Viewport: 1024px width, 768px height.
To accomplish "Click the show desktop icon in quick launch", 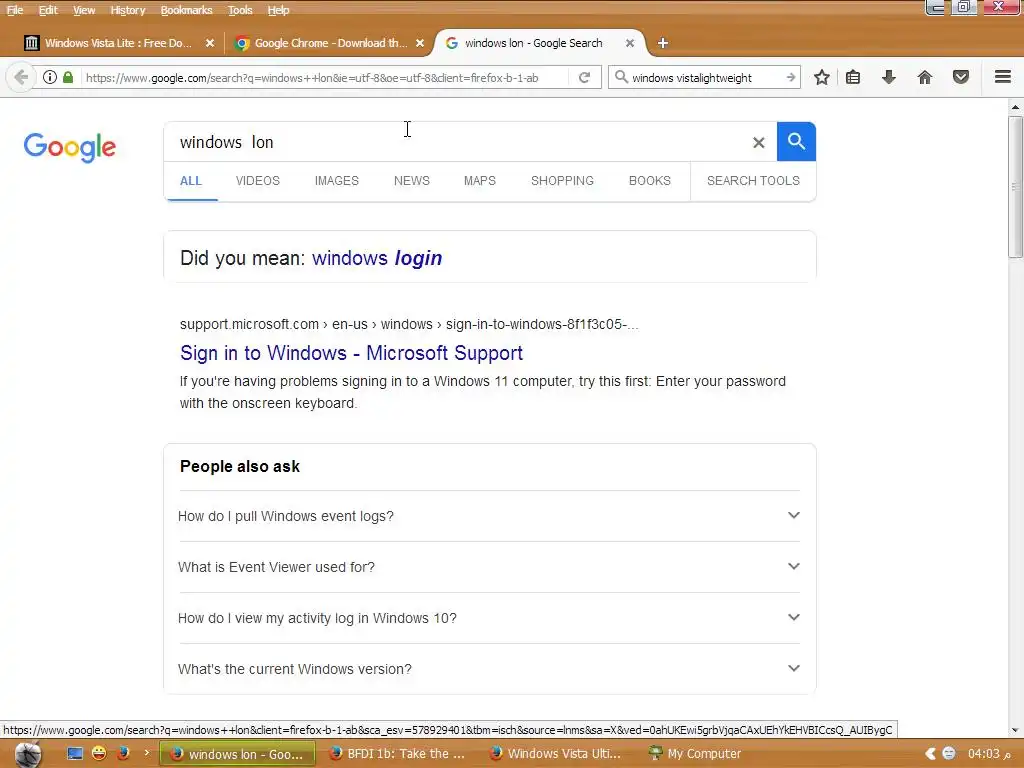I will click(75, 754).
